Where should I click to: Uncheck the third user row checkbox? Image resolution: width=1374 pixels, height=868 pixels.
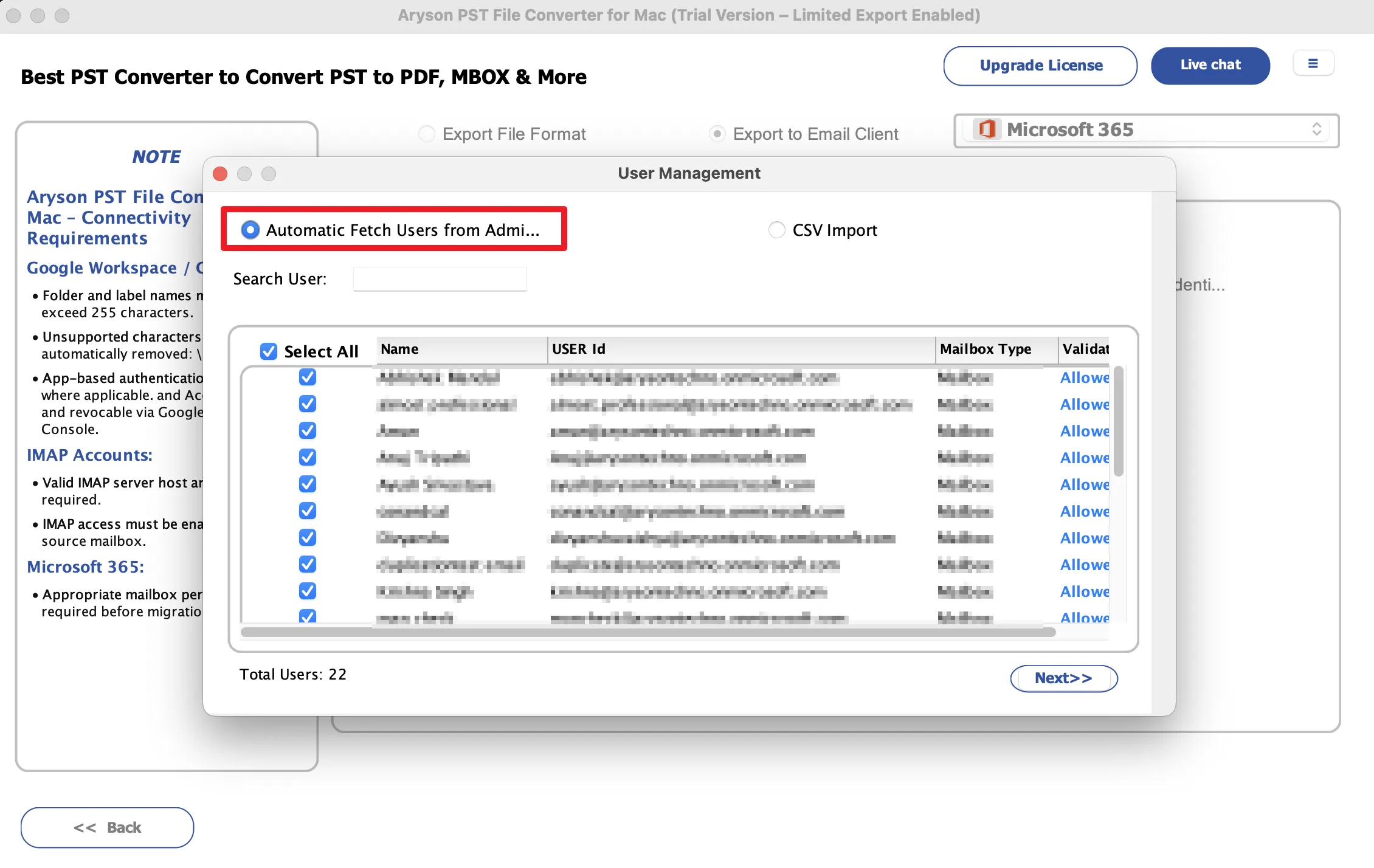308,431
